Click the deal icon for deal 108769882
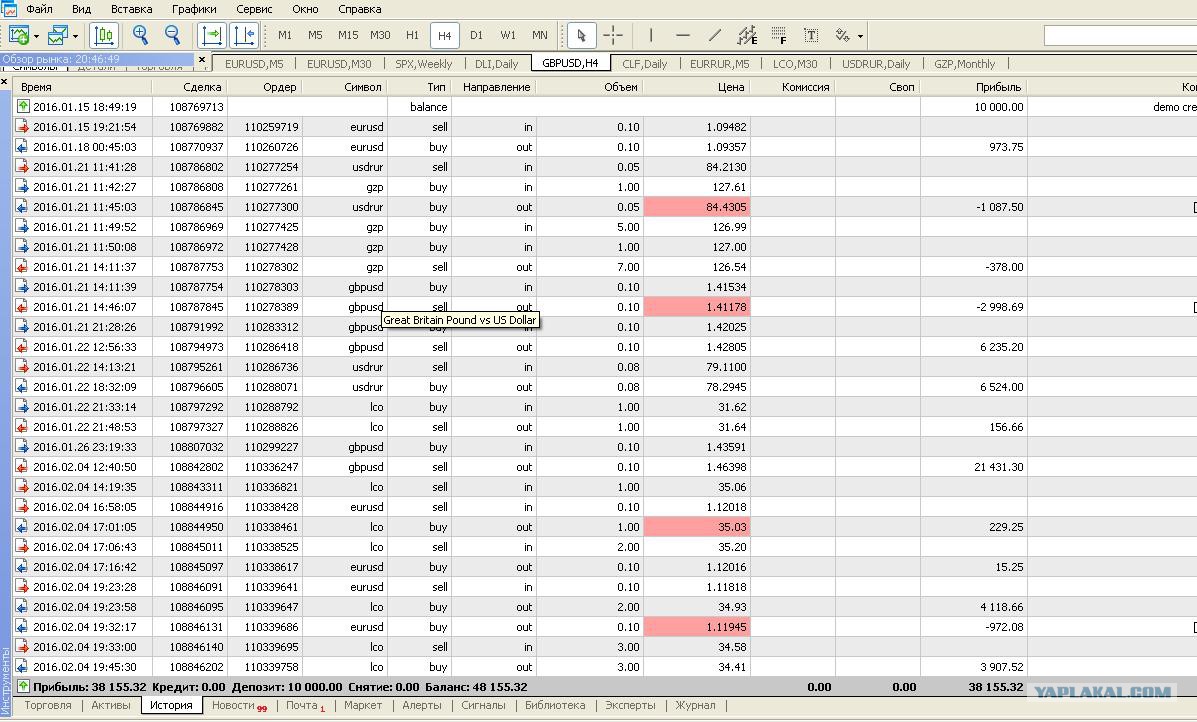 [22, 127]
